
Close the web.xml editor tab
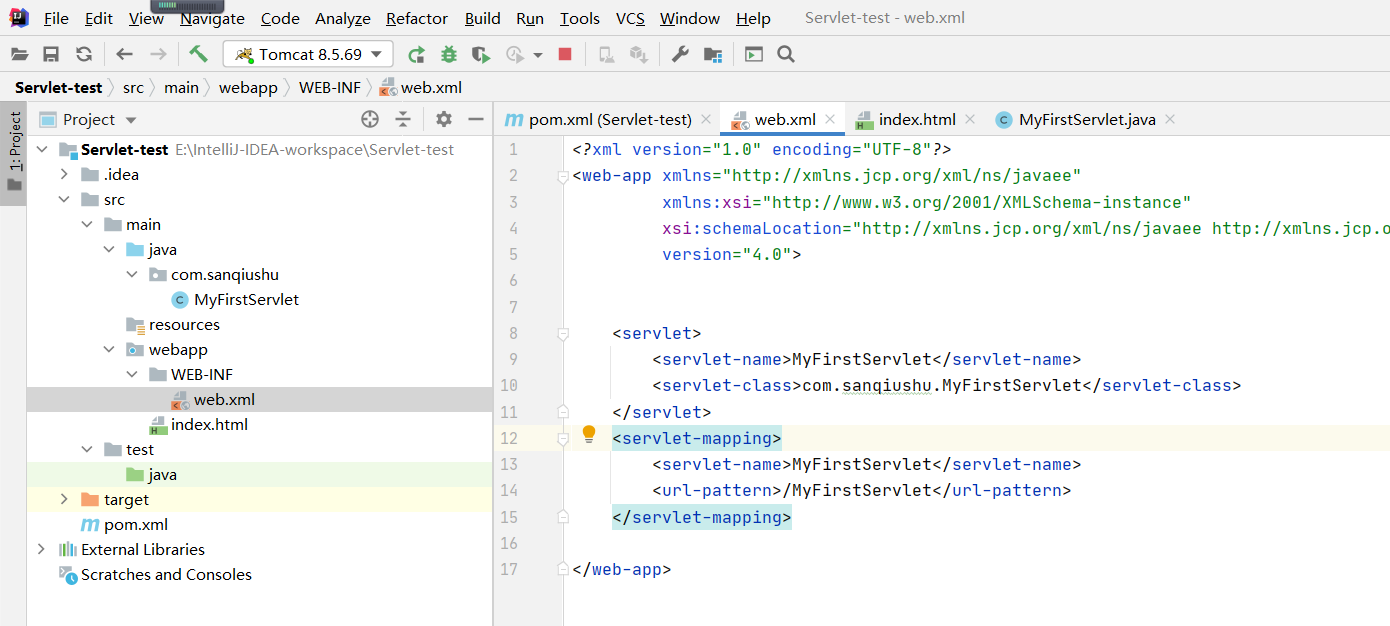coord(830,119)
